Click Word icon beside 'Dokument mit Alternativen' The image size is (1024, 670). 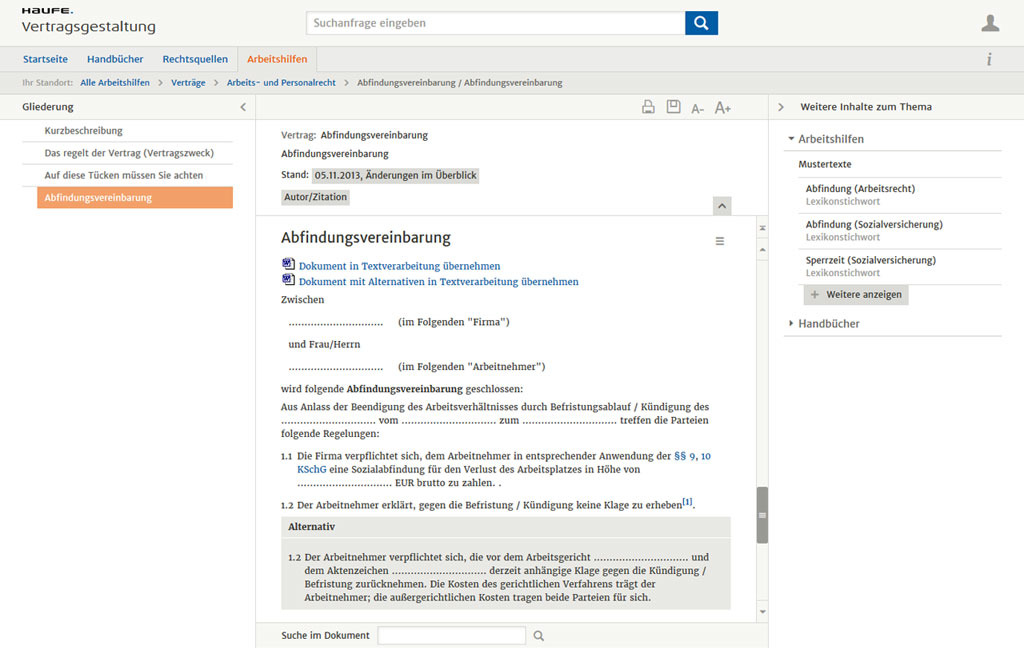tap(288, 279)
